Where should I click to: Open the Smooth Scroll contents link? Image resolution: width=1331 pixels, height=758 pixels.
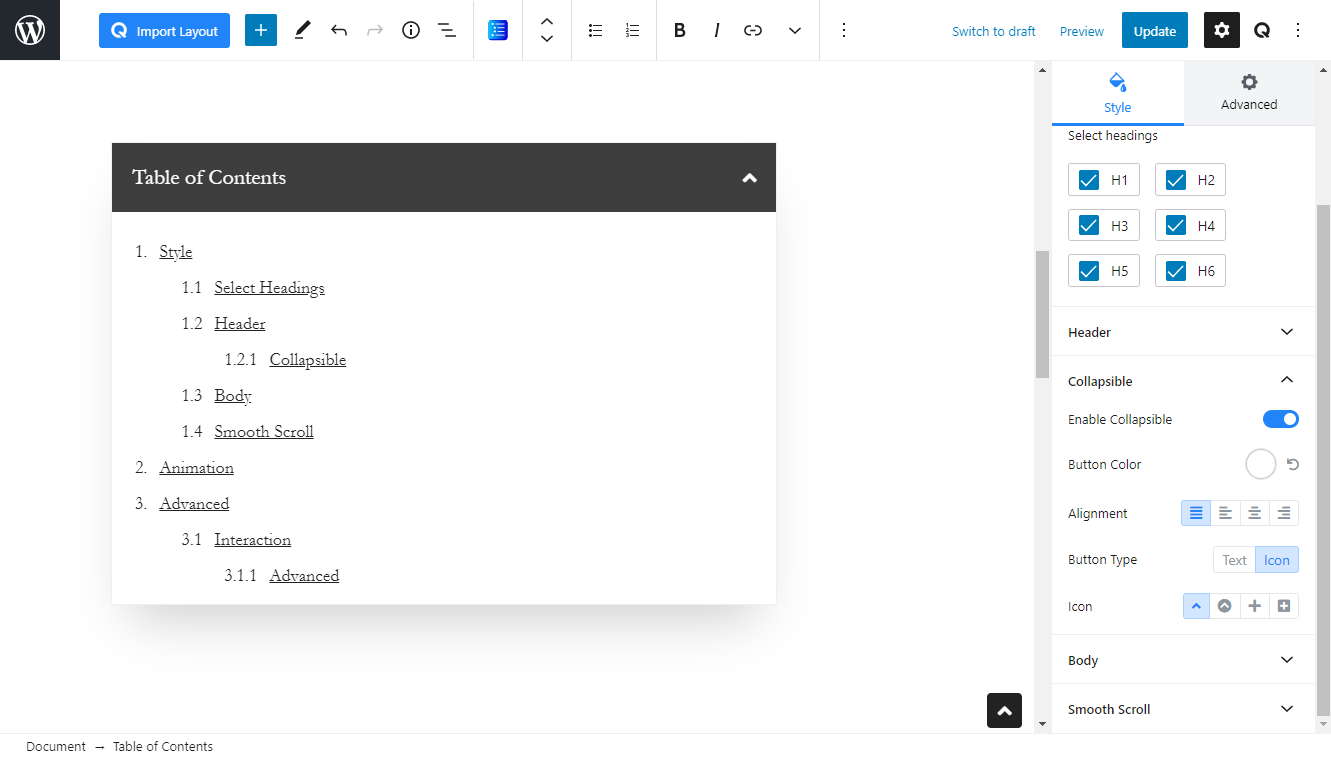pyautogui.click(x=264, y=432)
